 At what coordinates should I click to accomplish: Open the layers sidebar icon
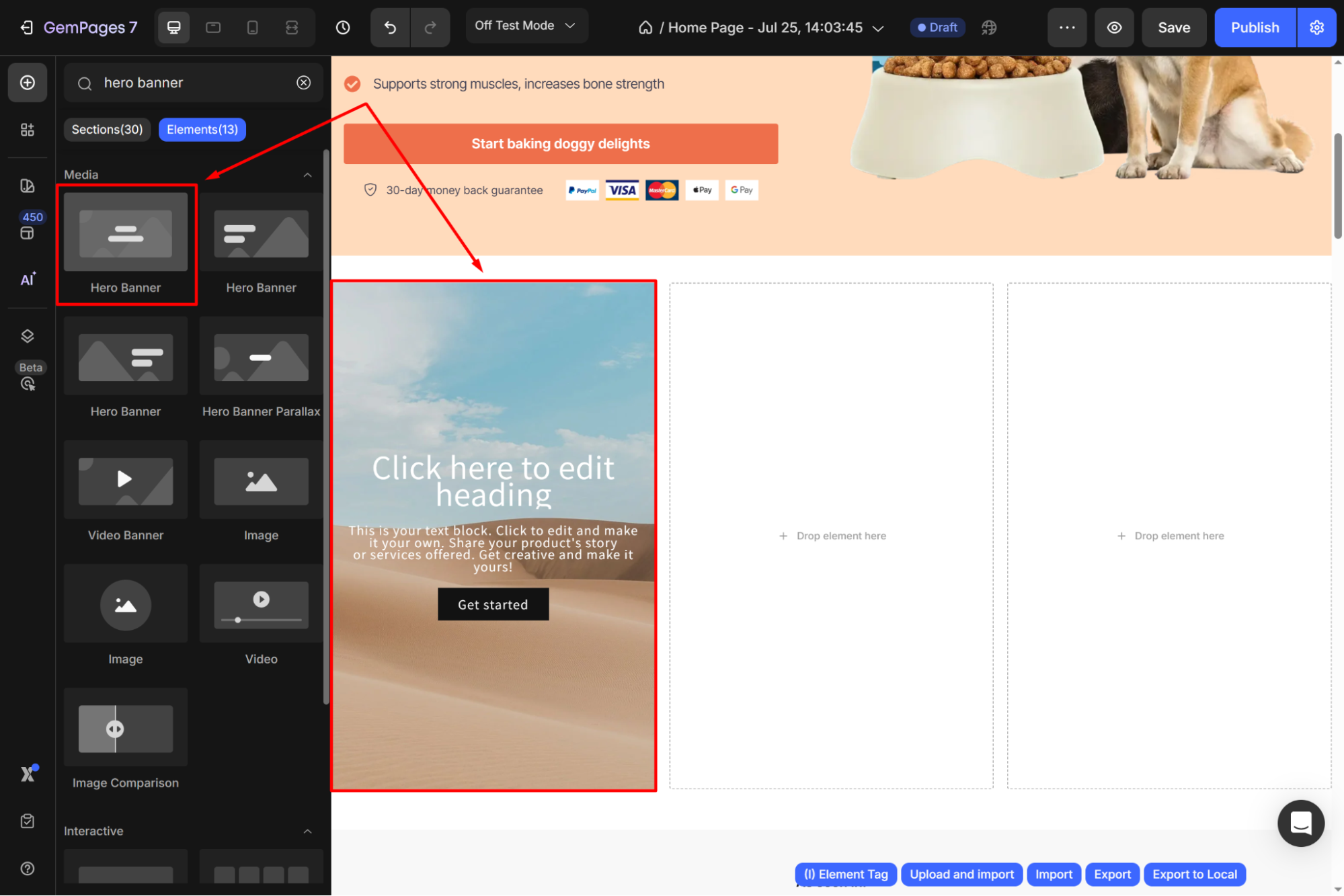tap(28, 336)
